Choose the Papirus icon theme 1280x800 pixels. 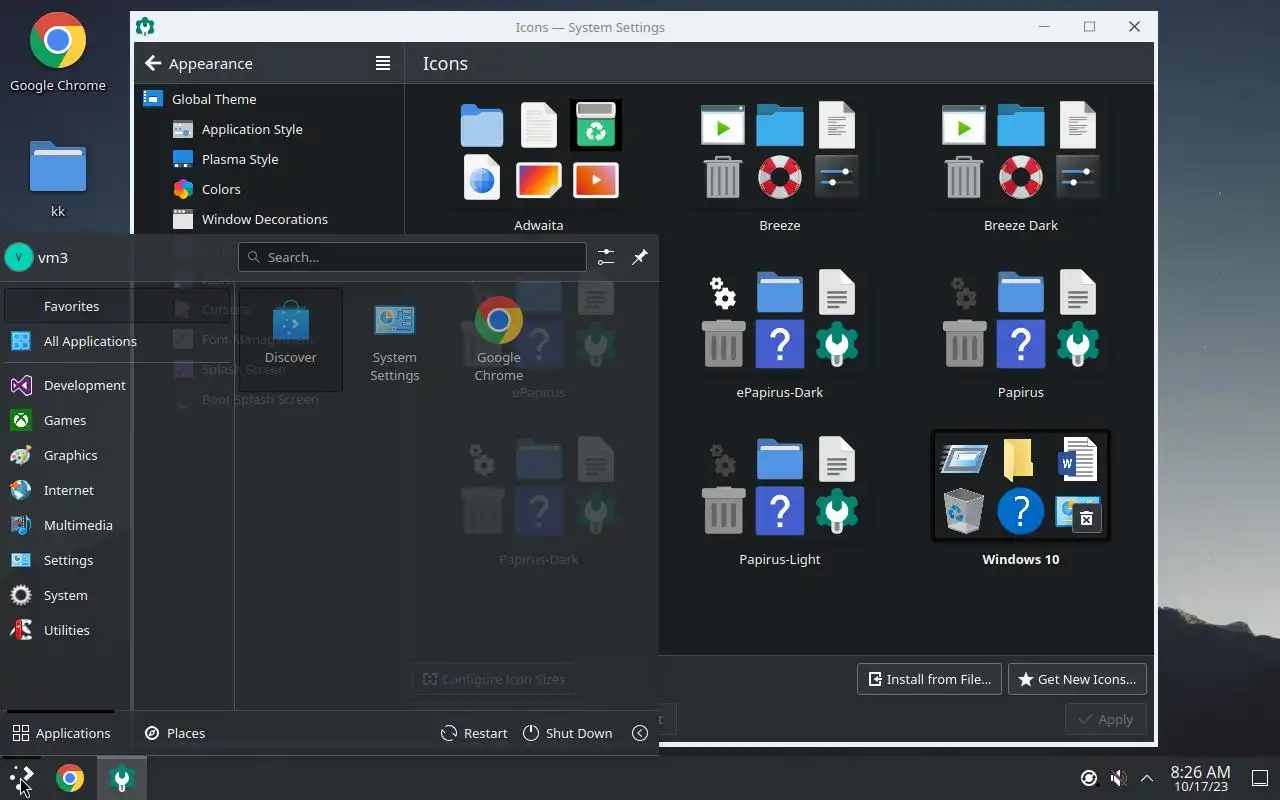[x=1021, y=333]
